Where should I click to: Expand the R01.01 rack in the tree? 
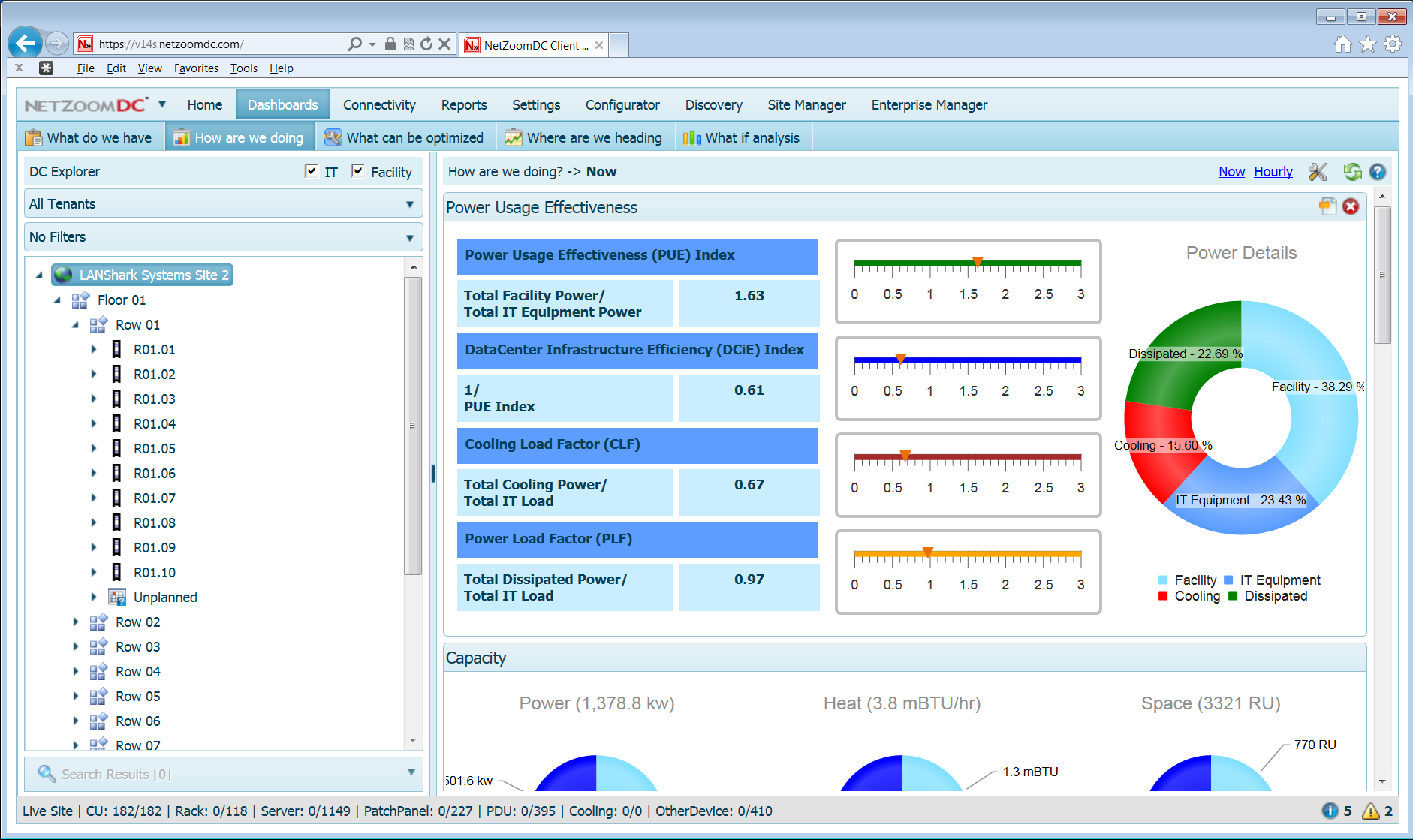(x=93, y=349)
